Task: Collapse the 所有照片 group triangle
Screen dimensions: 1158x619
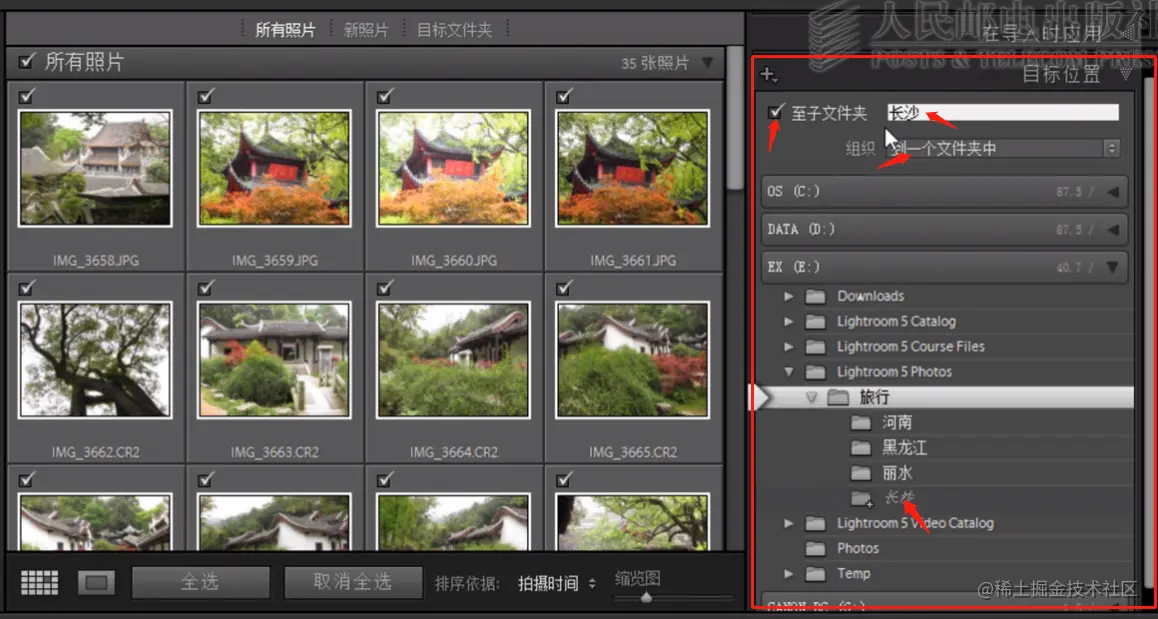Action: point(708,63)
